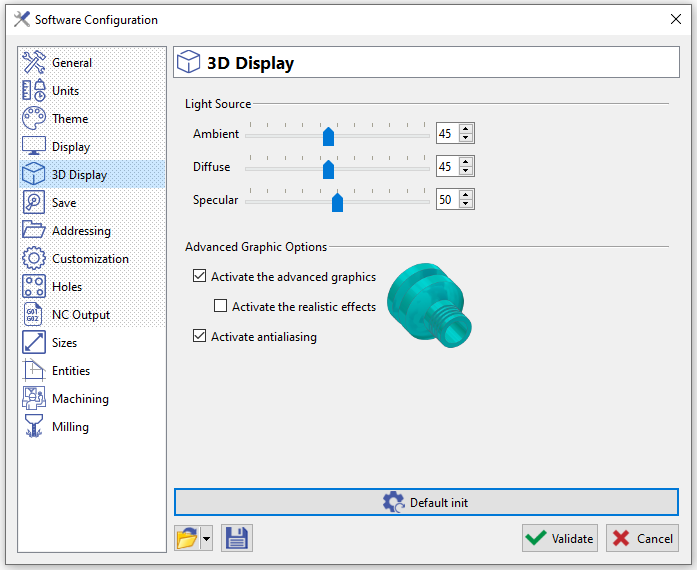The width and height of the screenshot is (697, 570).
Task: Disable Activate the advanced graphics checkbox
Action: (200, 277)
